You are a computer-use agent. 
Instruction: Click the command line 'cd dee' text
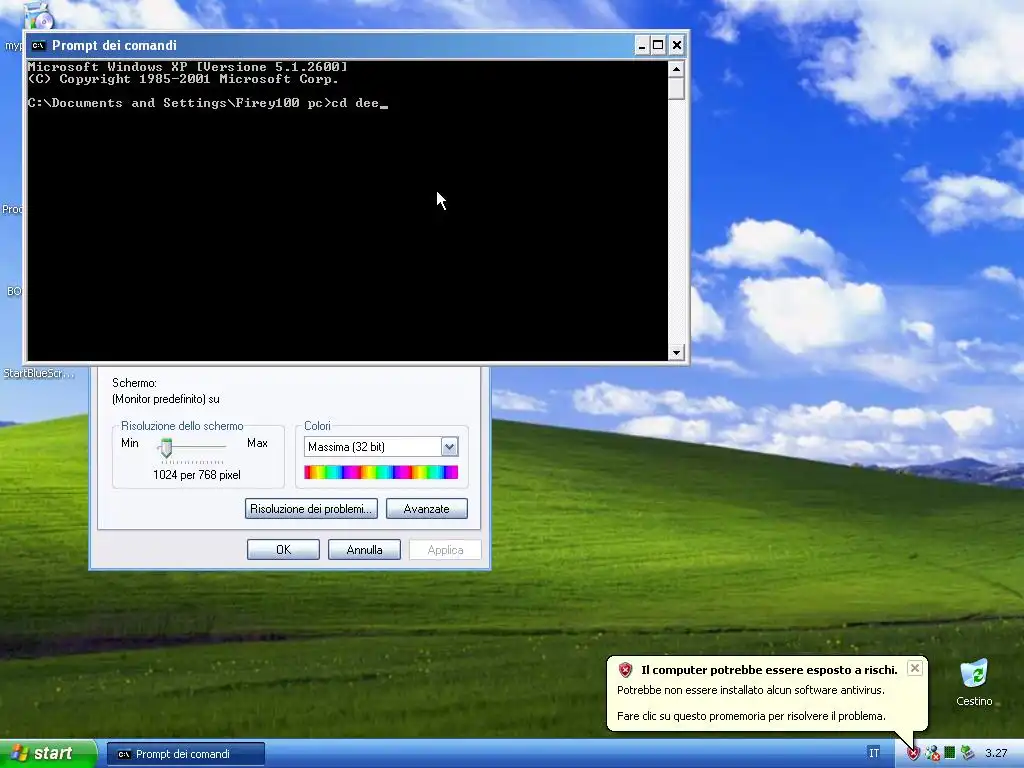[355, 103]
